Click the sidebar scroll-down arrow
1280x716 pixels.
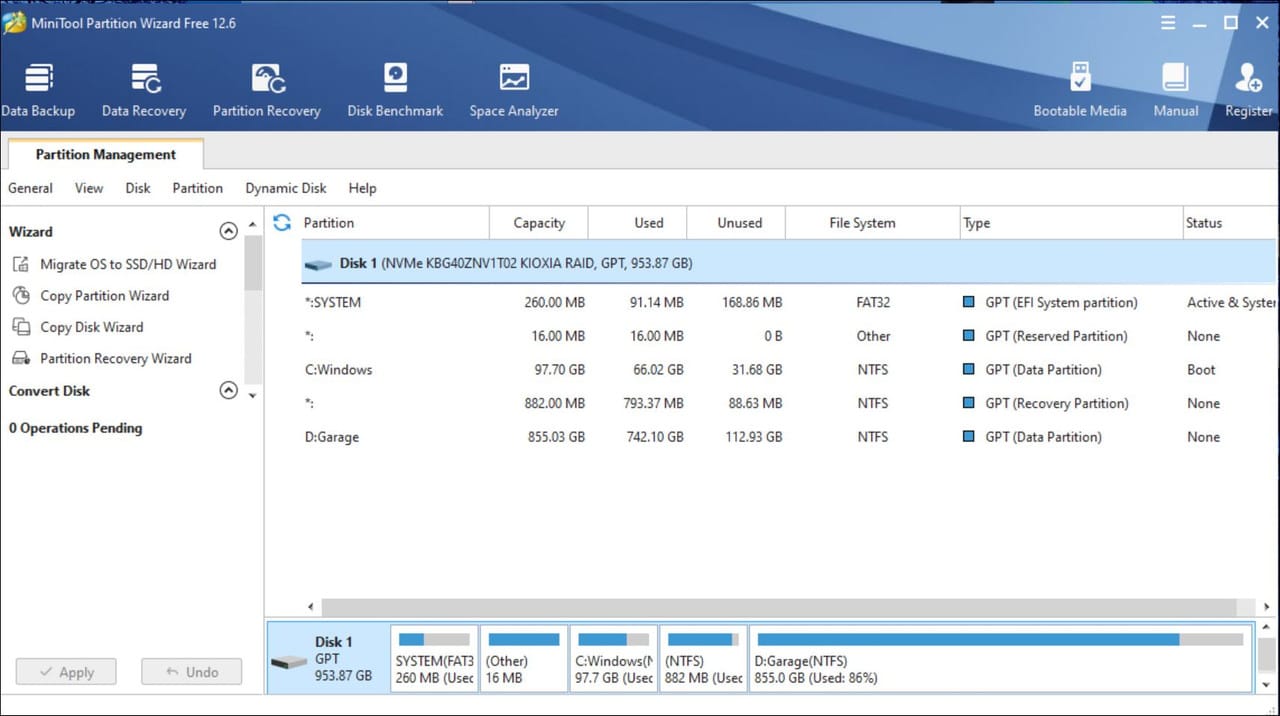(x=253, y=396)
